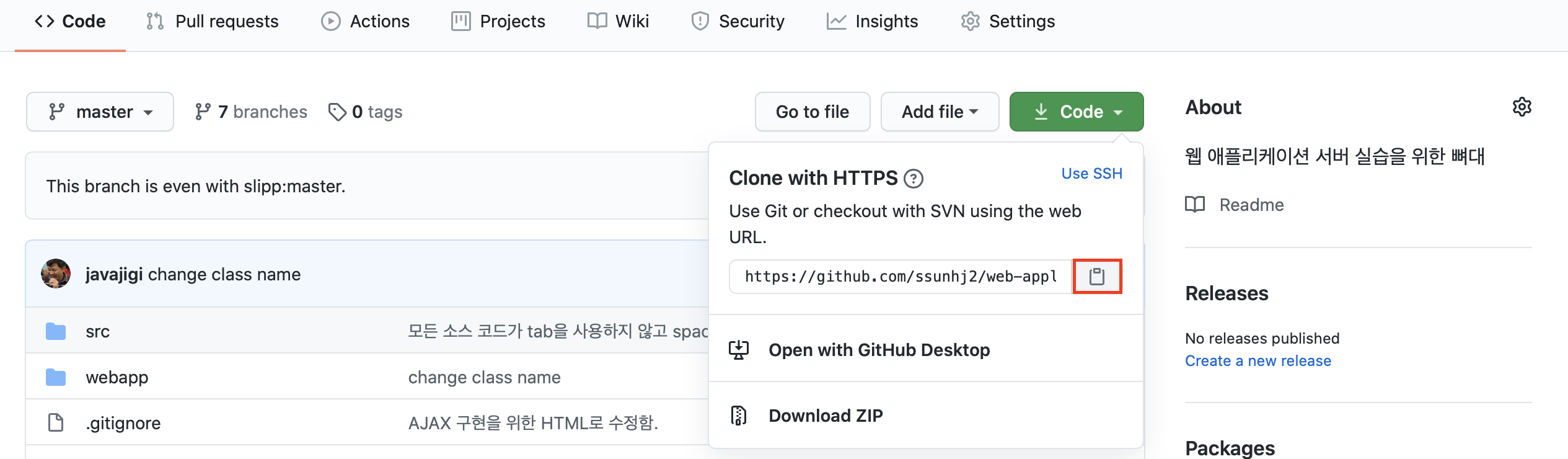Open webapp's 'change class name' commit message
The image size is (1568, 459).
pos(484,377)
